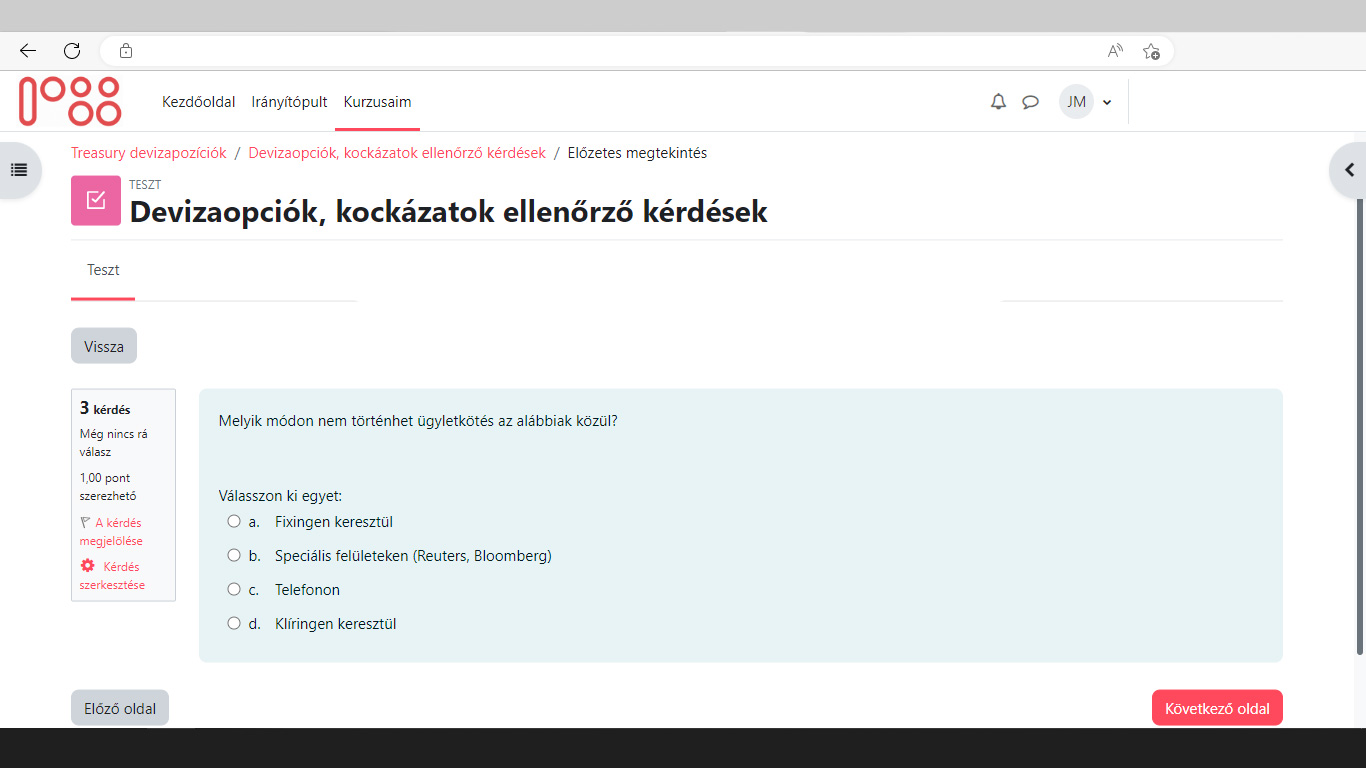
Task: Click the add to favorites star icon
Action: [x=1151, y=51]
